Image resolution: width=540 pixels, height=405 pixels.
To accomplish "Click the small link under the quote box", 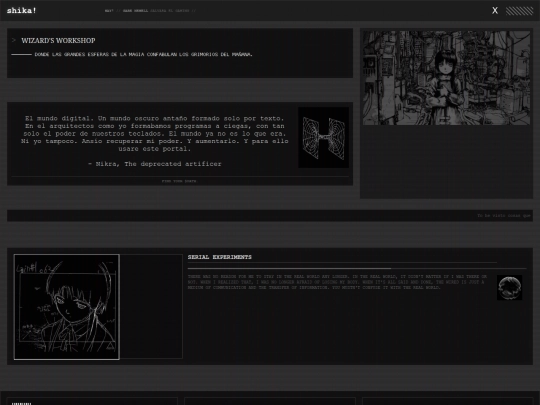I will click(x=179, y=181).
